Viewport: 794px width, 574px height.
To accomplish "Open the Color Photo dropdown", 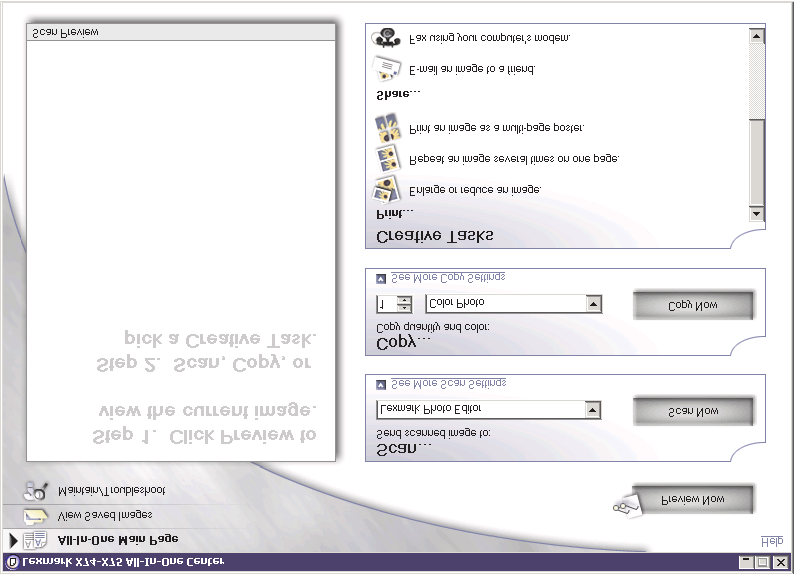I will pyautogui.click(x=513, y=304).
